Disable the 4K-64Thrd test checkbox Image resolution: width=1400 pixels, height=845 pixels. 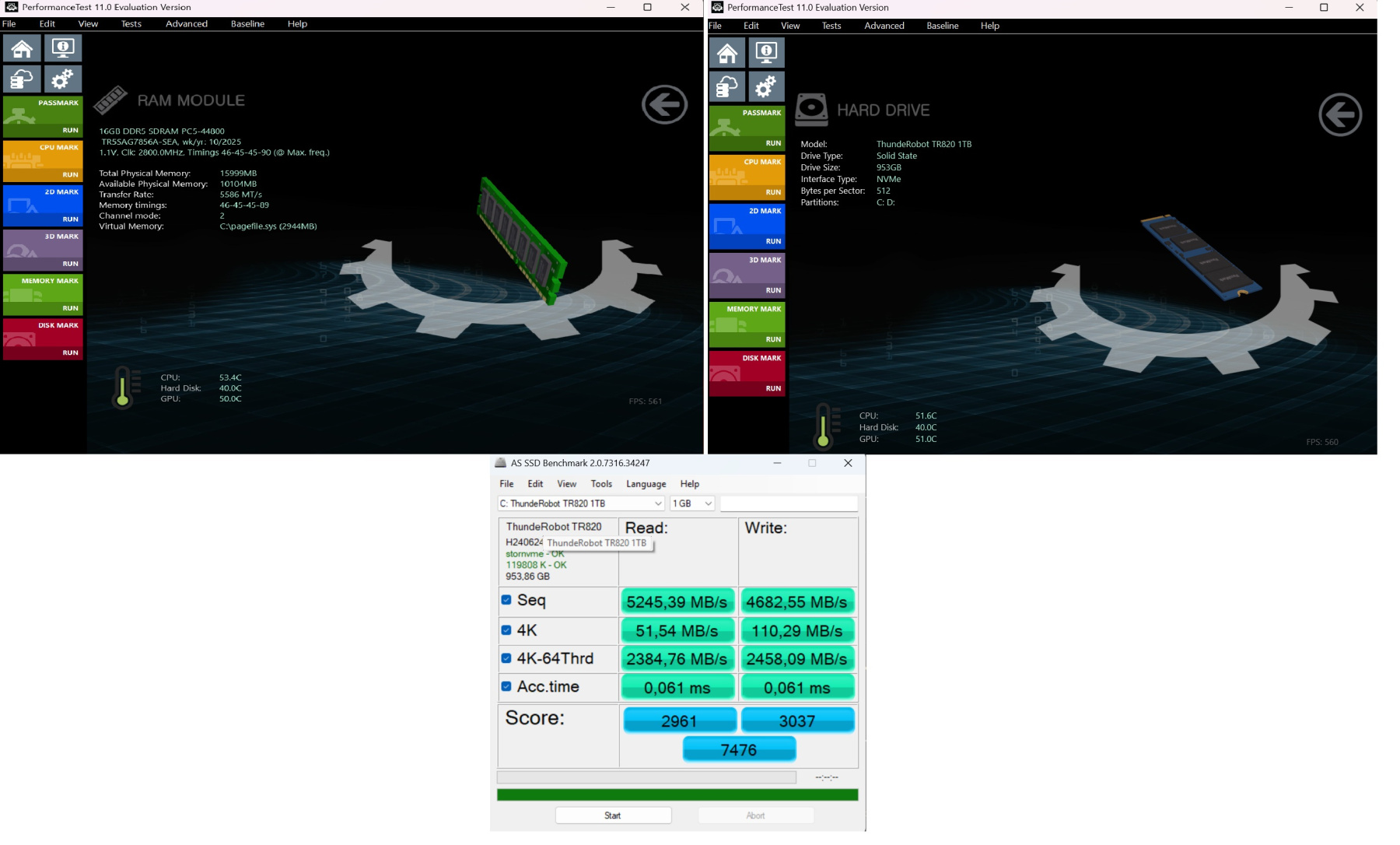click(x=506, y=658)
